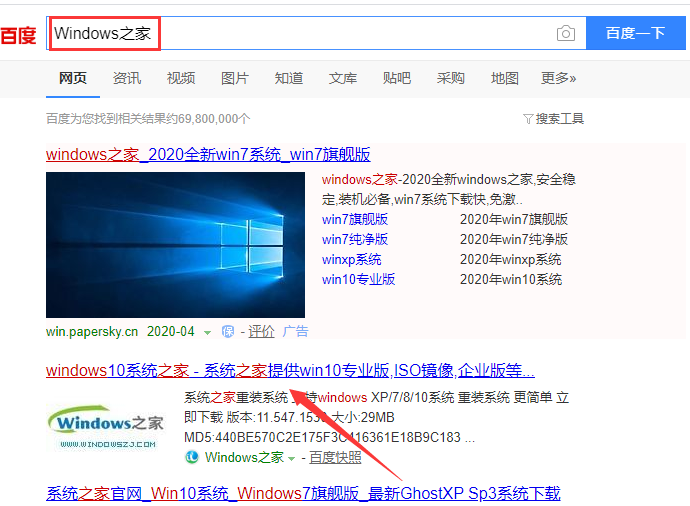This screenshot has width=690, height=506.
Task: Expand the 更多» tab menu
Action: point(558,78)
